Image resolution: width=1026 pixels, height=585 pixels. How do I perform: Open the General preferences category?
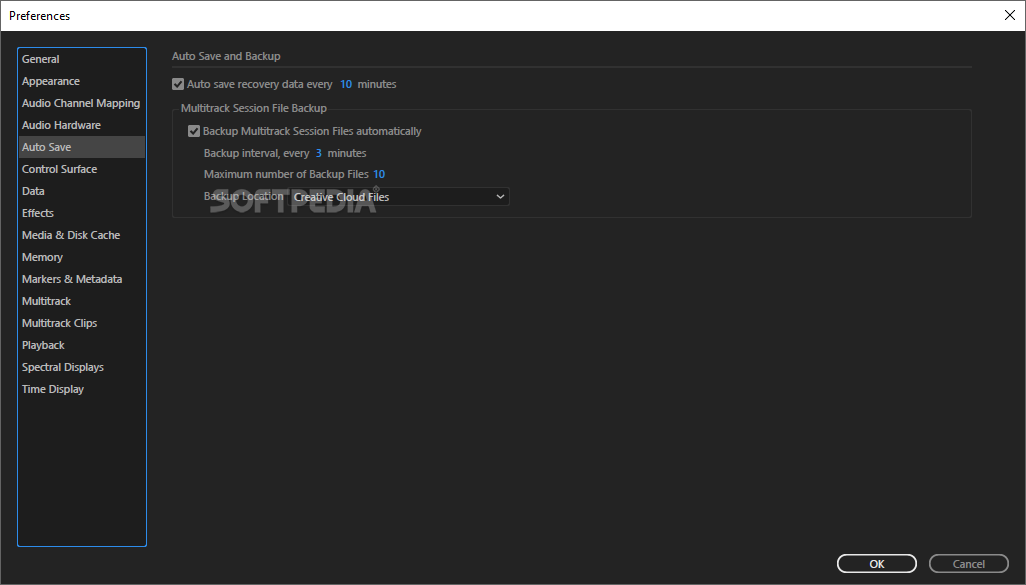point(82,59)
